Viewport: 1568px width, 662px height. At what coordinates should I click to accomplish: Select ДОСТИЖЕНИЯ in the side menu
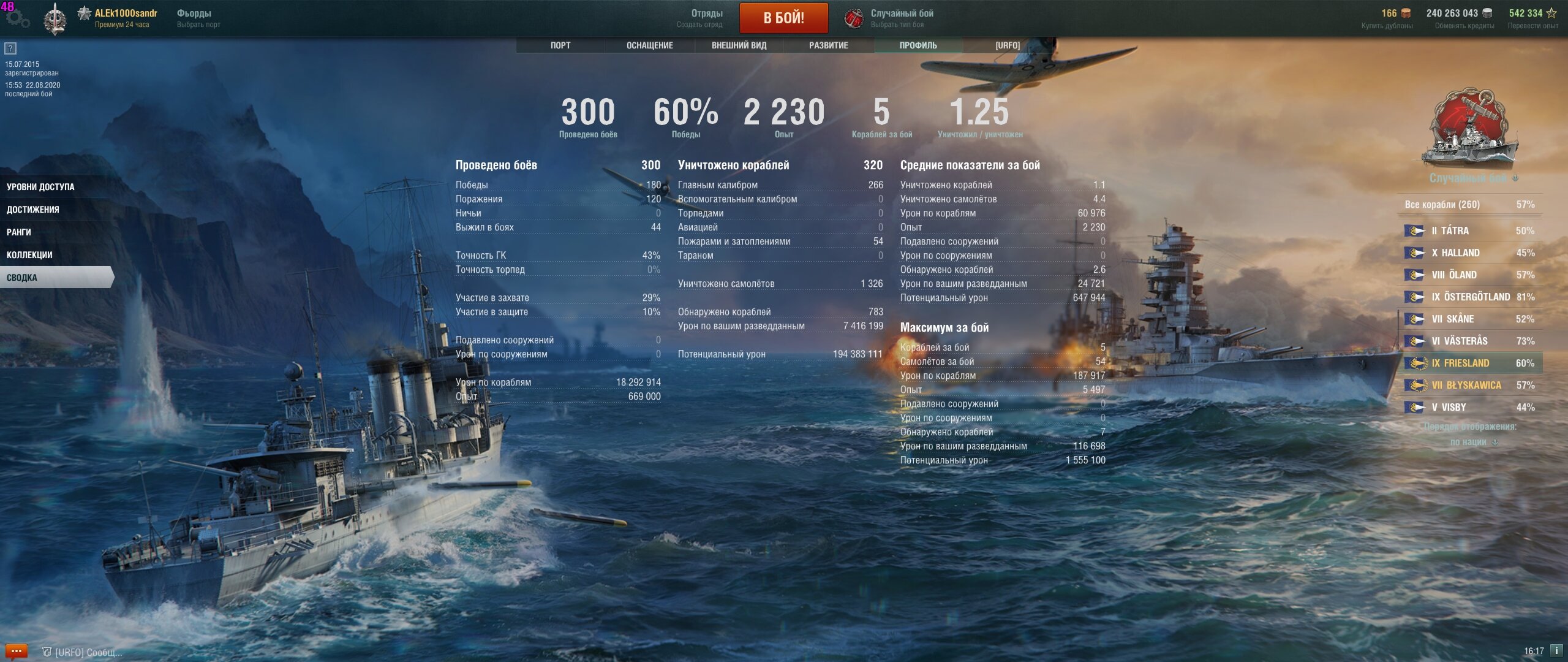(33, 209)
